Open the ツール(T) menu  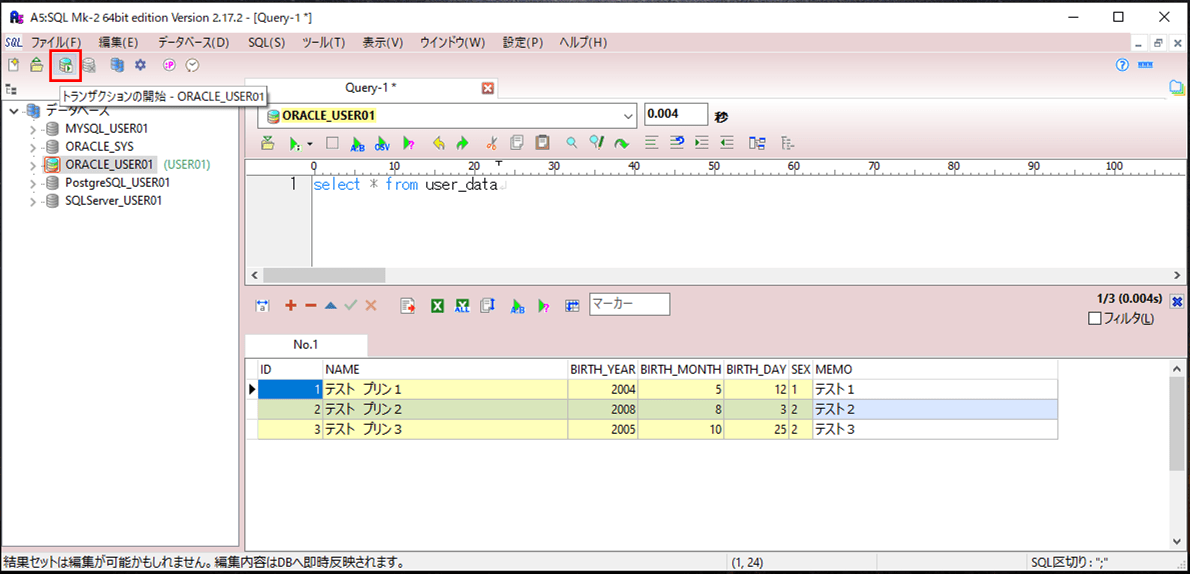[x=323, y=42]
